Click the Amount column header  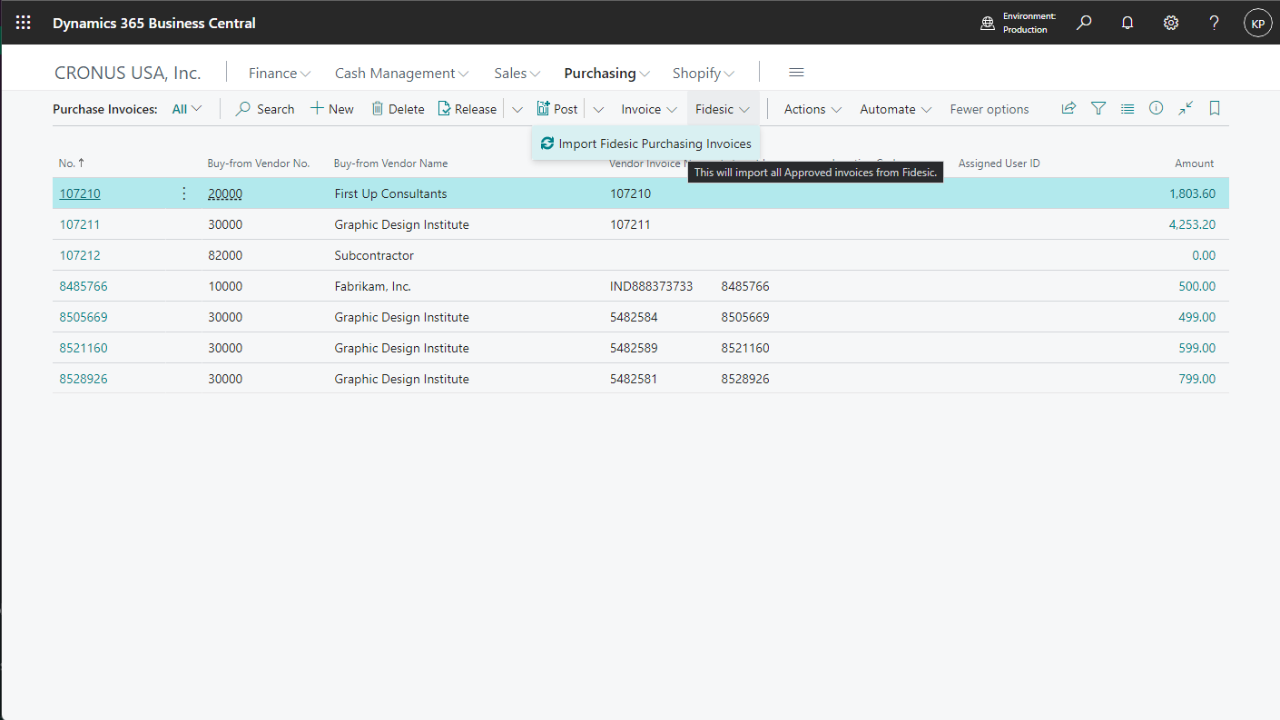pos(1194,163)
